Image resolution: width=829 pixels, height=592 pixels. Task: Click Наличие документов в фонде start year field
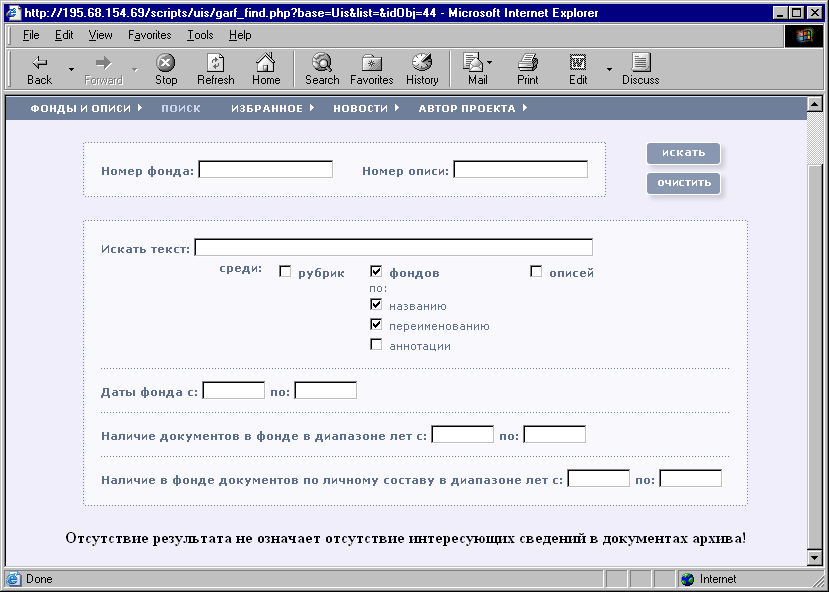tap(463, 434)
